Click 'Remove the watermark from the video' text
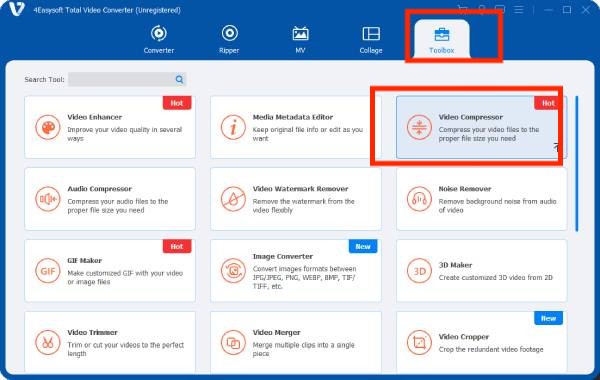 (303, 205)
